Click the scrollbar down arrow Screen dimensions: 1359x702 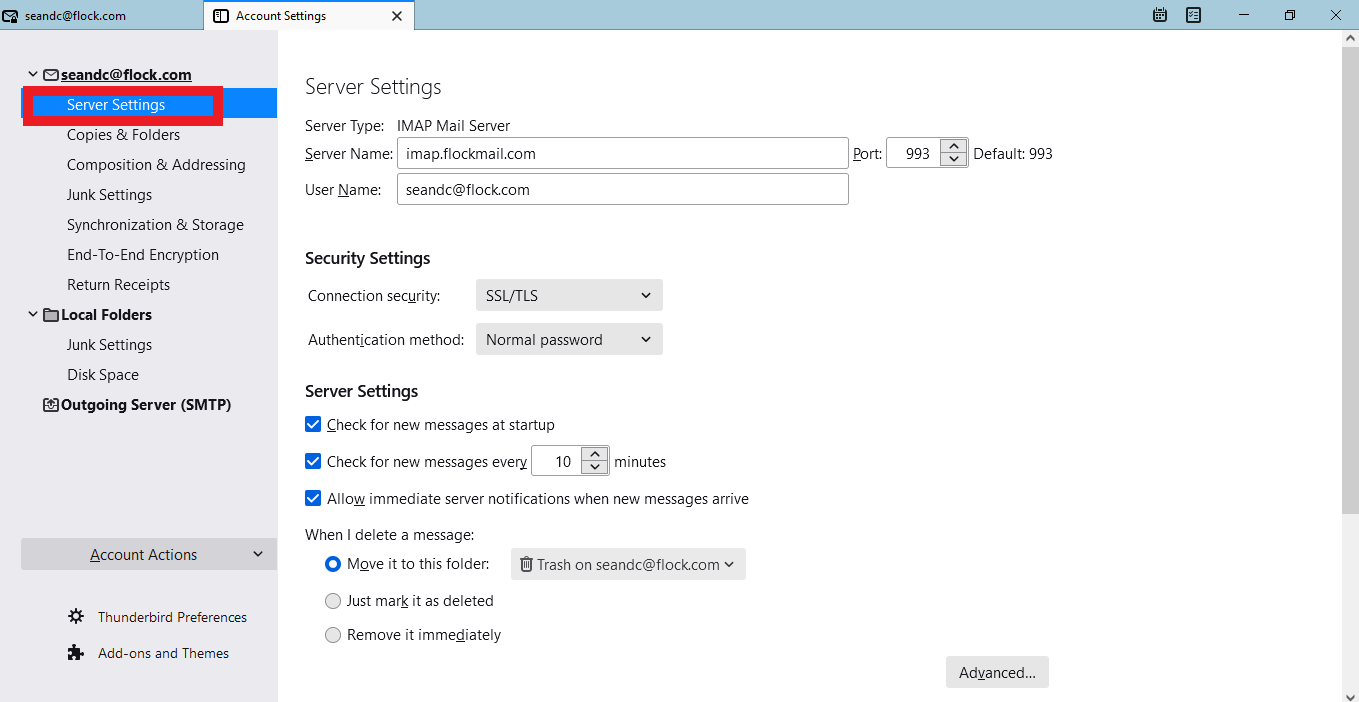pos(1350,694)
